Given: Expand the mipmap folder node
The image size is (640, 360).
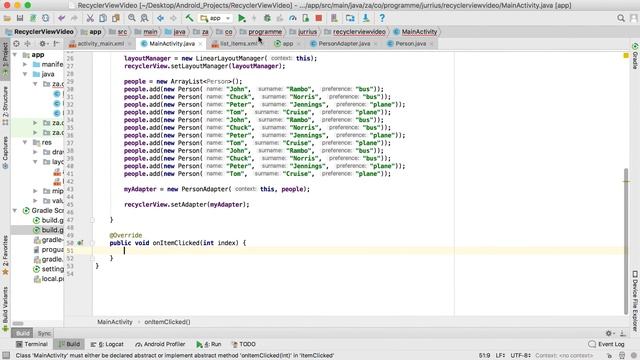Looking at the screenshot, I should (35, 191).
